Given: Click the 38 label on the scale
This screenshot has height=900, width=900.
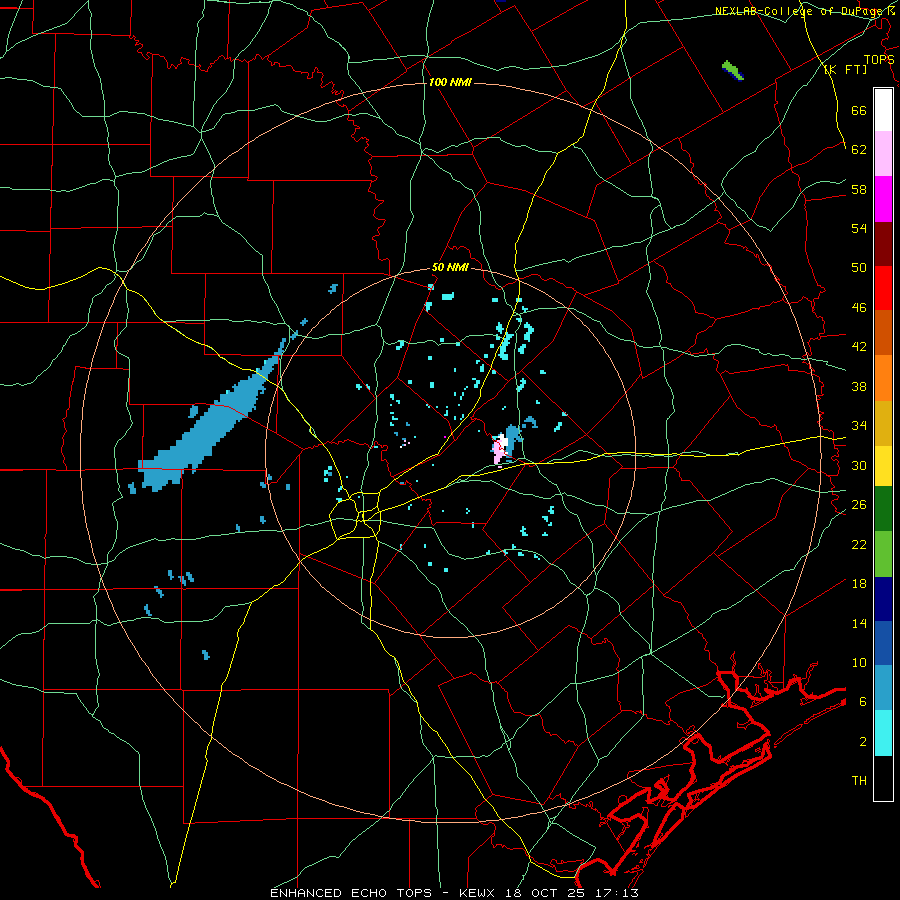Looking at the screenshot, I should 859,386.
